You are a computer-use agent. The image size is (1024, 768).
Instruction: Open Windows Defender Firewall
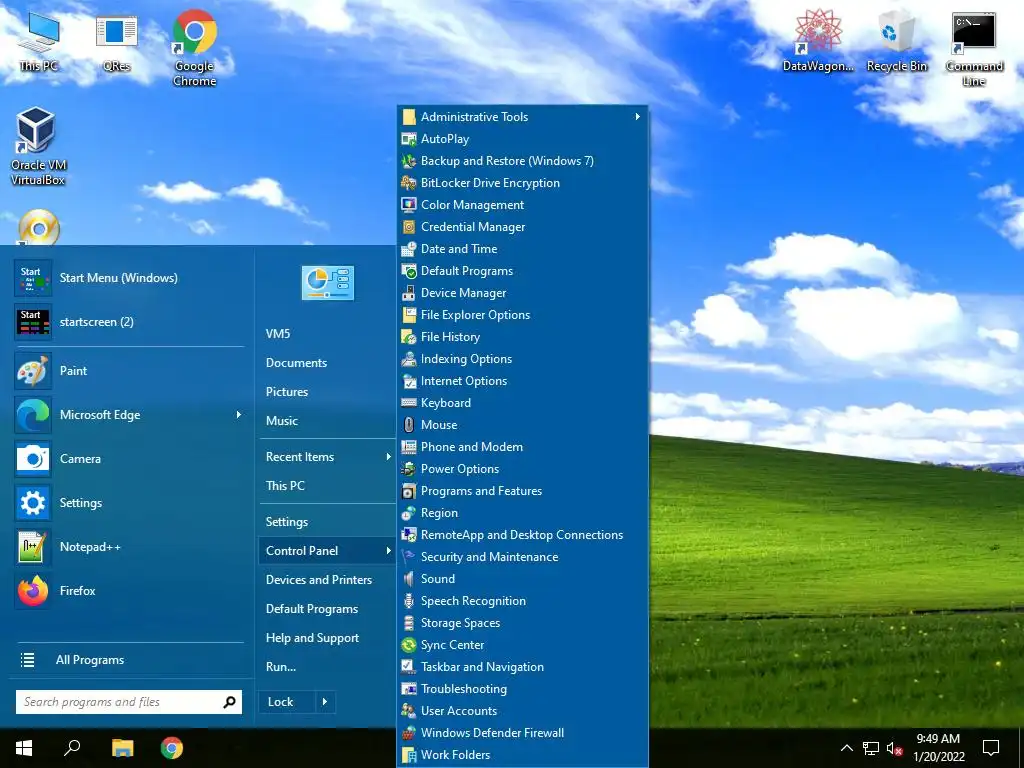[x=522, y=733]
